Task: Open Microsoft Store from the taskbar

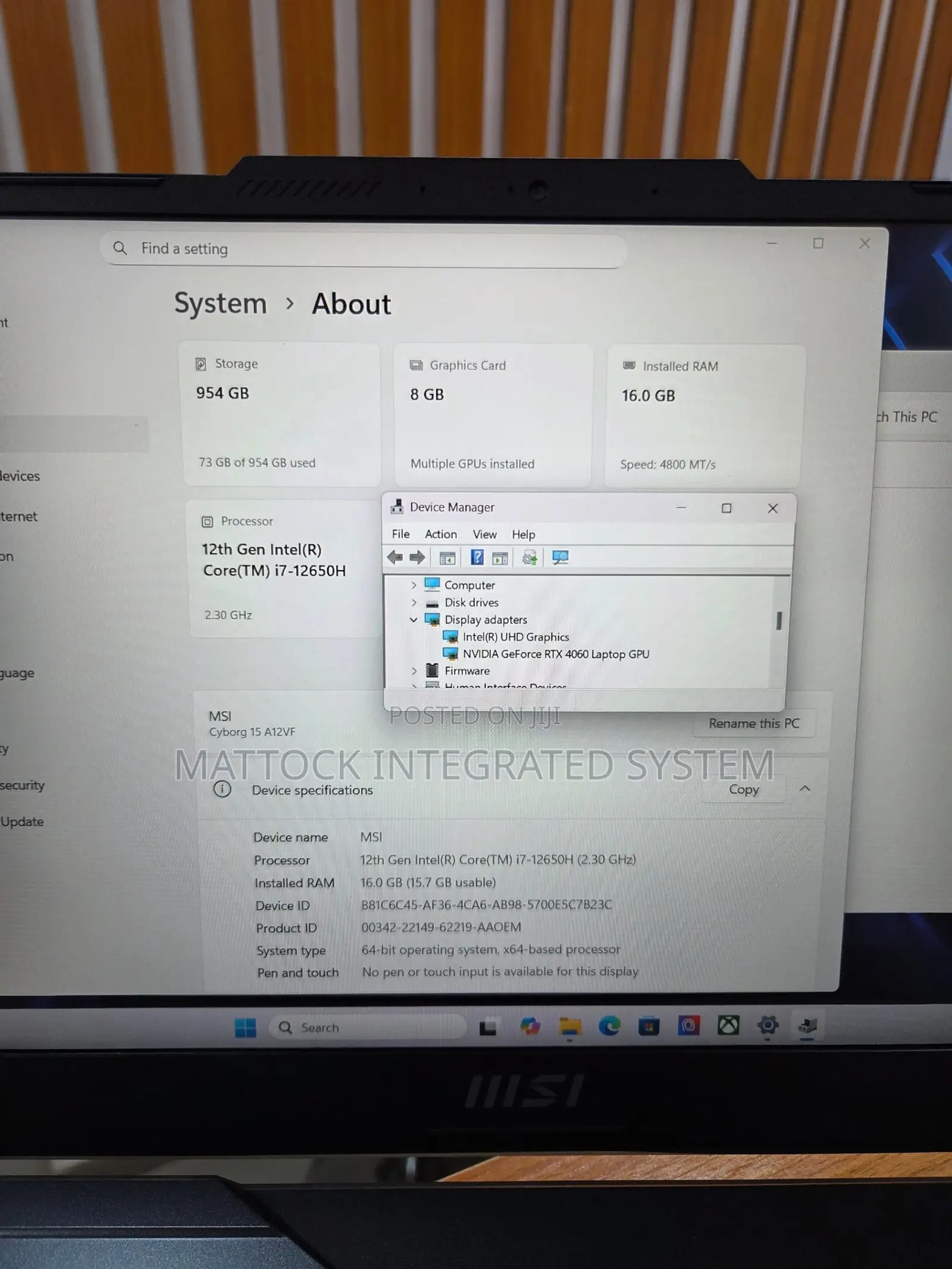Action: point(649,1026)
